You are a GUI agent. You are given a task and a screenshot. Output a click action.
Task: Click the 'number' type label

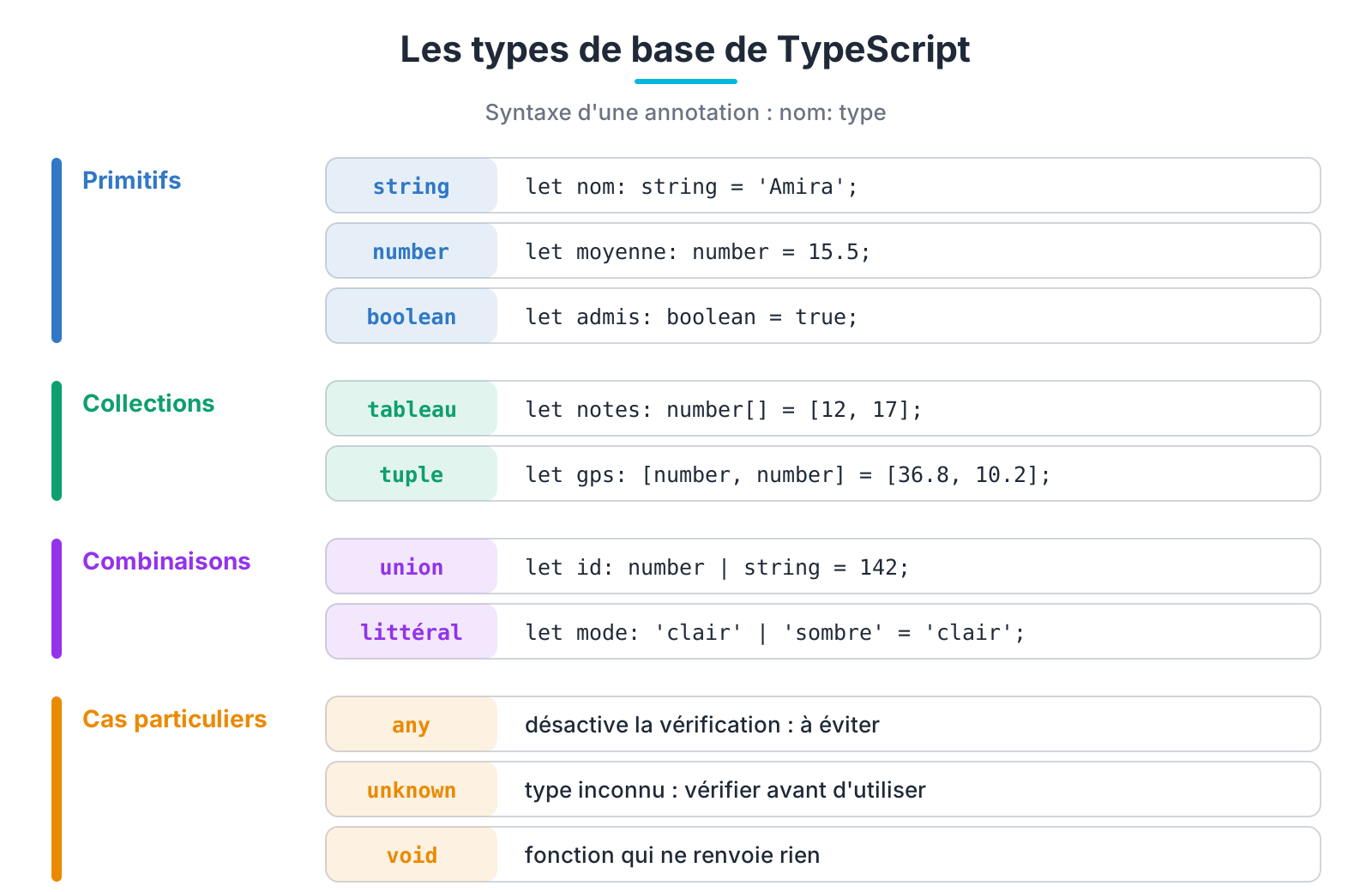pyautogui.click(x=412, y=250)
